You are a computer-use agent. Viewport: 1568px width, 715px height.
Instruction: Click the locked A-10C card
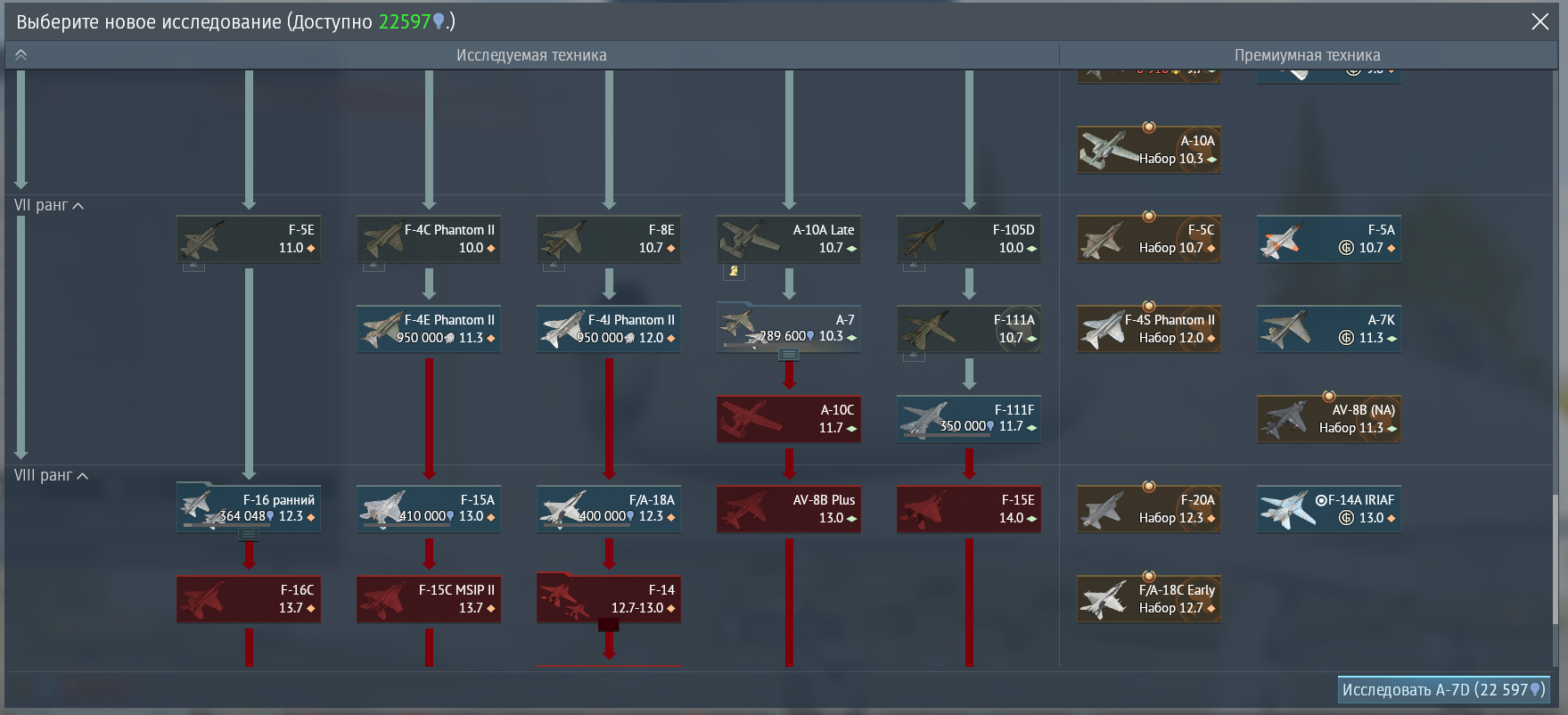pos(789,419)
